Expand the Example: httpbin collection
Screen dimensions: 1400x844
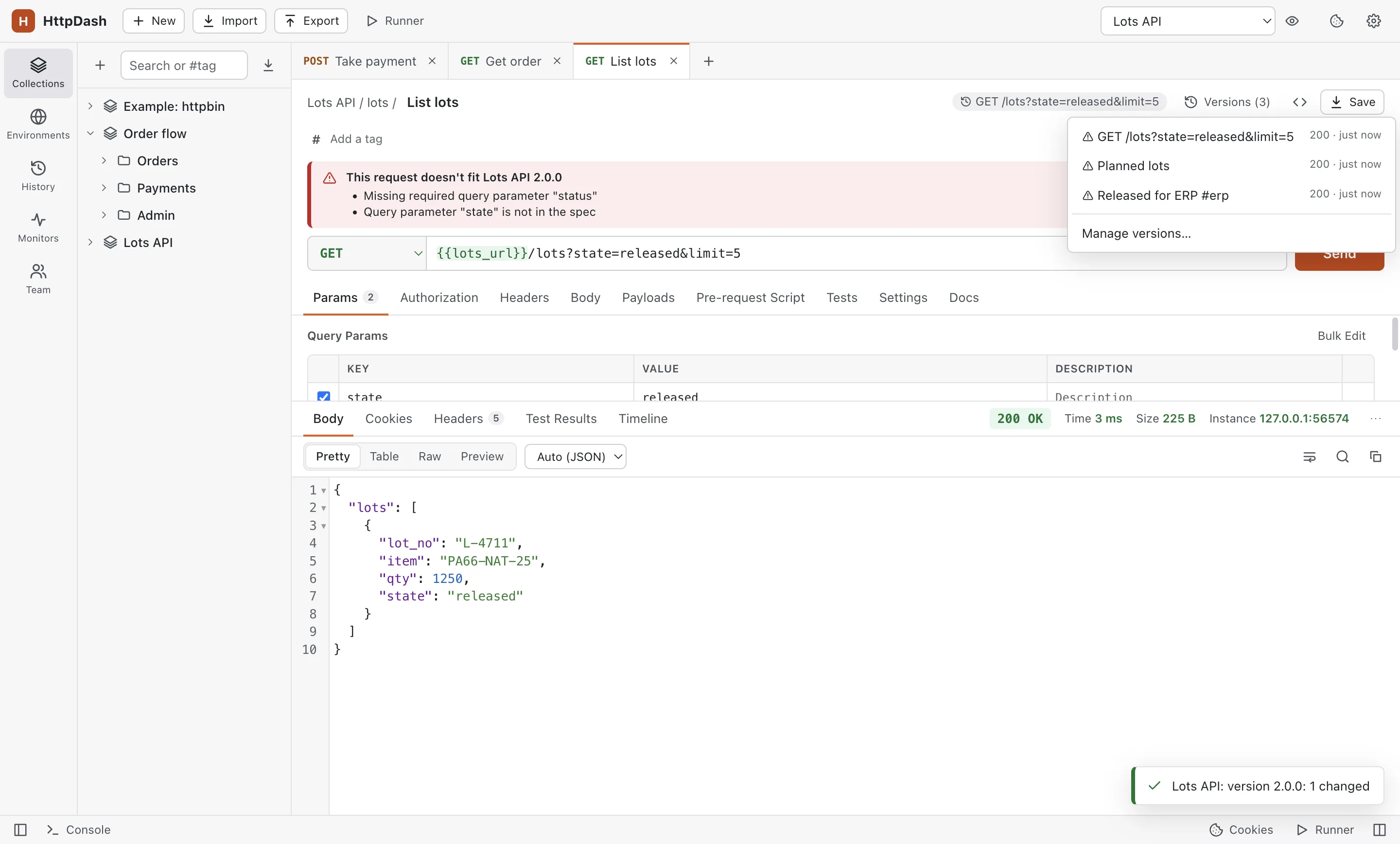point(90,106)
